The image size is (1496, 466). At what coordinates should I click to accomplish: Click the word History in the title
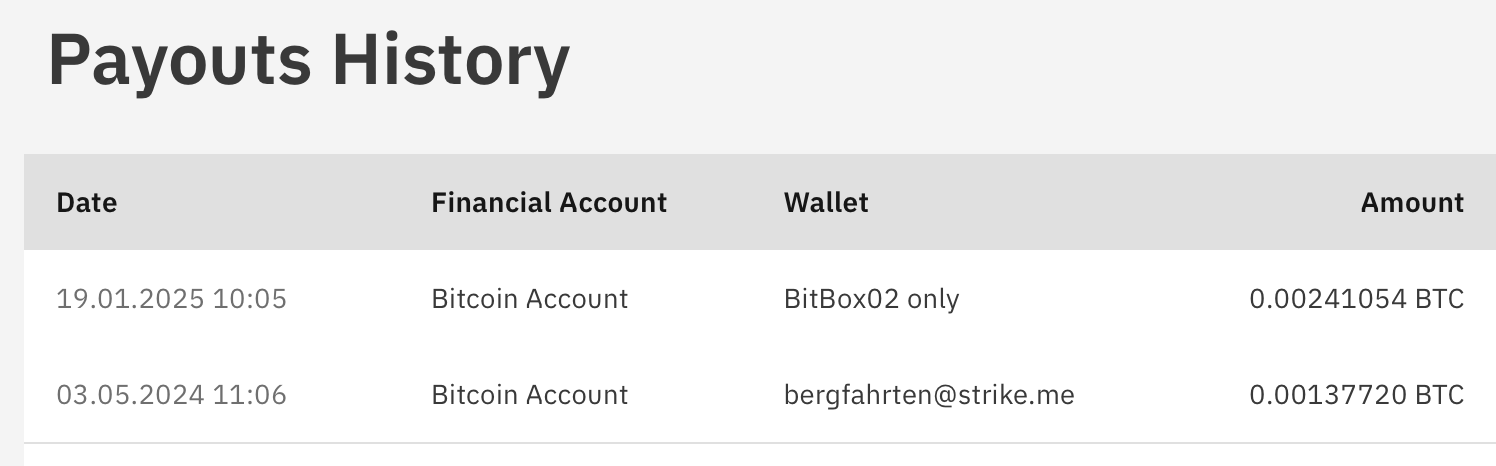coord(450,62)
